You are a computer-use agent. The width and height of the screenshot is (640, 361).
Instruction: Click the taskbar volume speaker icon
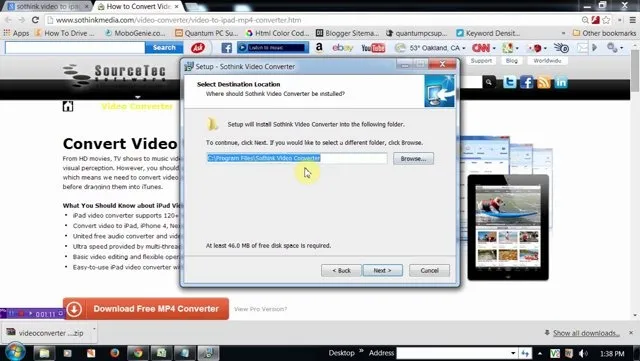click(x=583, y=353)
